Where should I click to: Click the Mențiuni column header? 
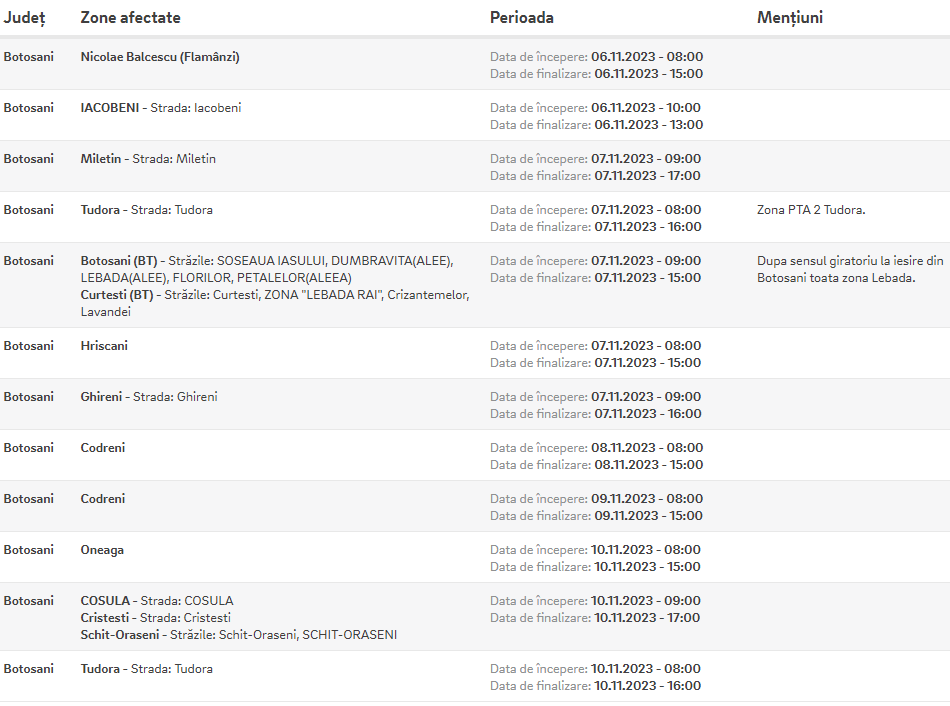(790, 18)
